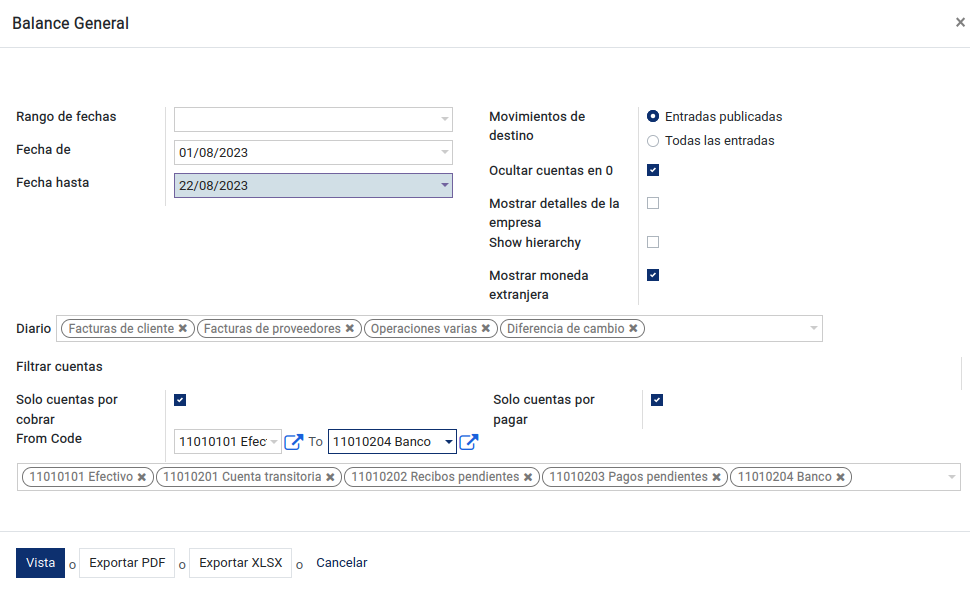Remove the 11010203 Pagos pendientes tag

click(716, 477)
